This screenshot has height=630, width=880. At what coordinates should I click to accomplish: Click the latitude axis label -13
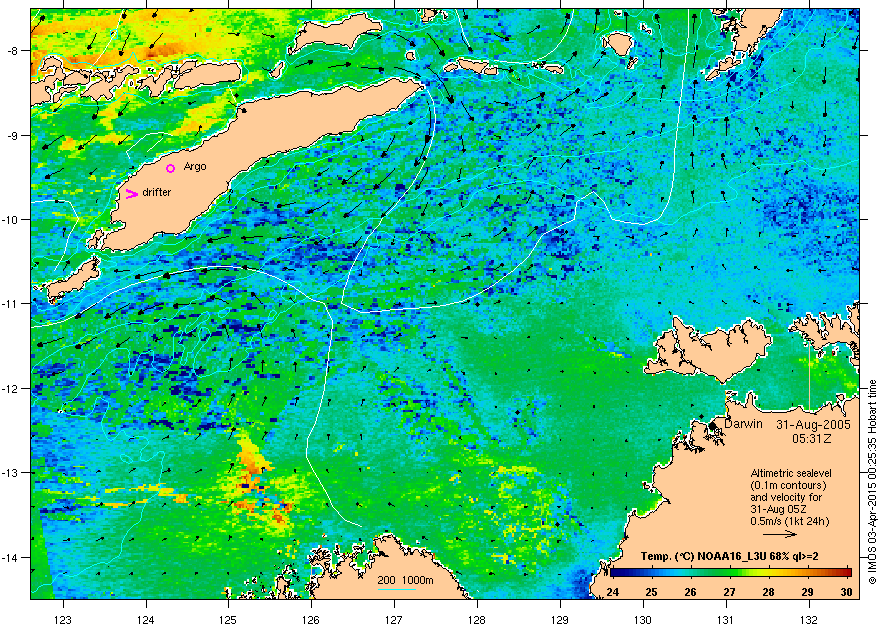point(10,473)
